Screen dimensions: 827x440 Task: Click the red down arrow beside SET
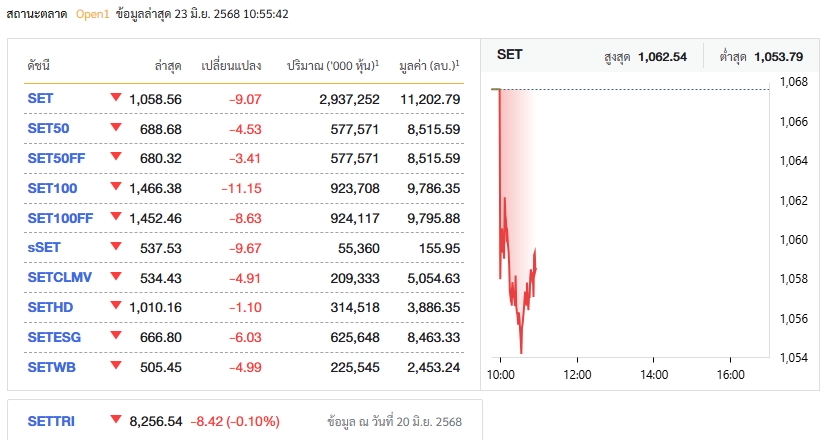point(116,97)
